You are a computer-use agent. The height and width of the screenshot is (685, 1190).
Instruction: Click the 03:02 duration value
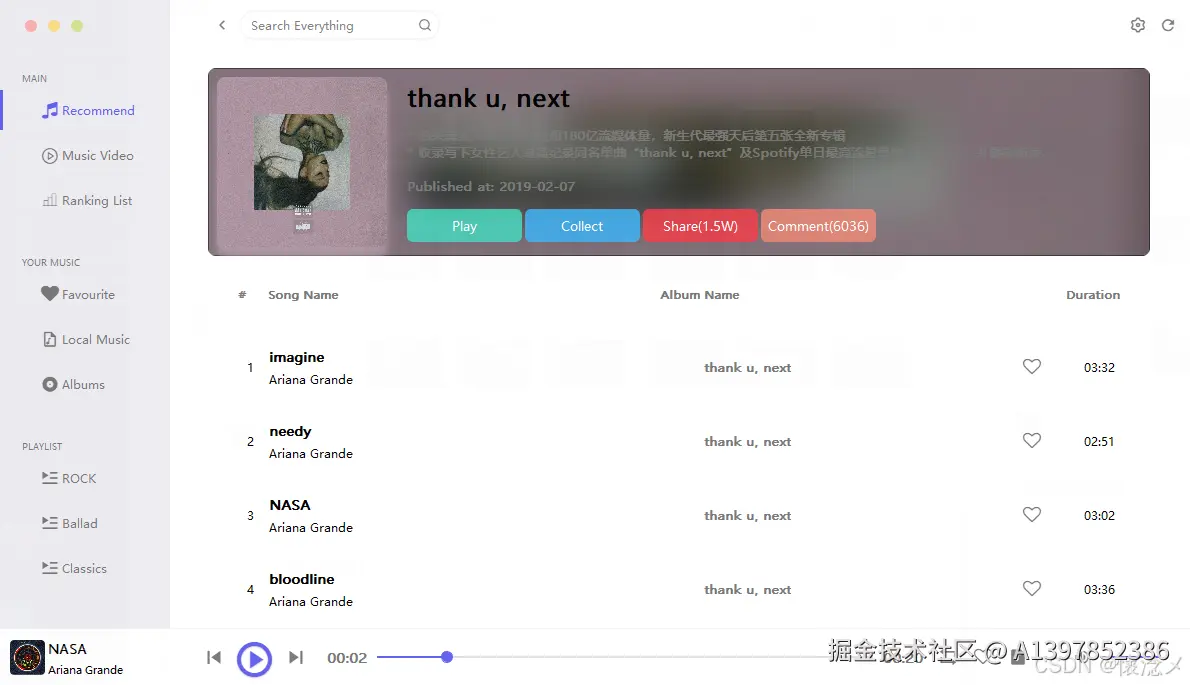(1099, 516)
